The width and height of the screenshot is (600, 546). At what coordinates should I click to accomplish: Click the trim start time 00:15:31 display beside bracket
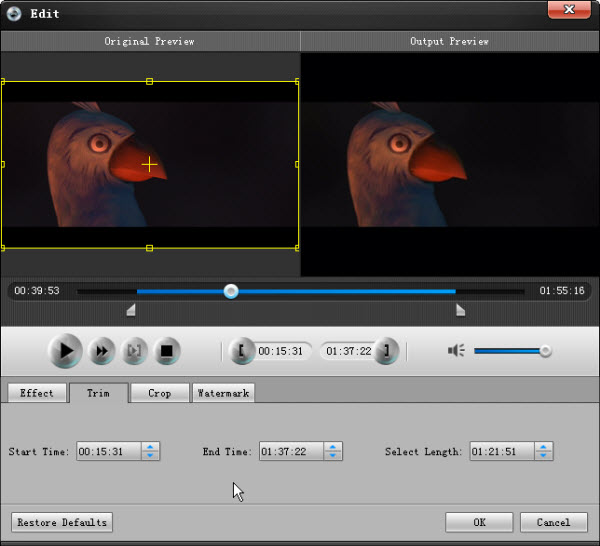click(x=280, y=351)
